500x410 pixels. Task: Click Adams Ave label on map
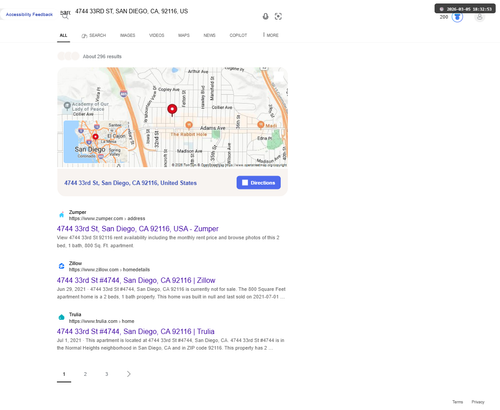pyautogui.click(x=213, y=128)
